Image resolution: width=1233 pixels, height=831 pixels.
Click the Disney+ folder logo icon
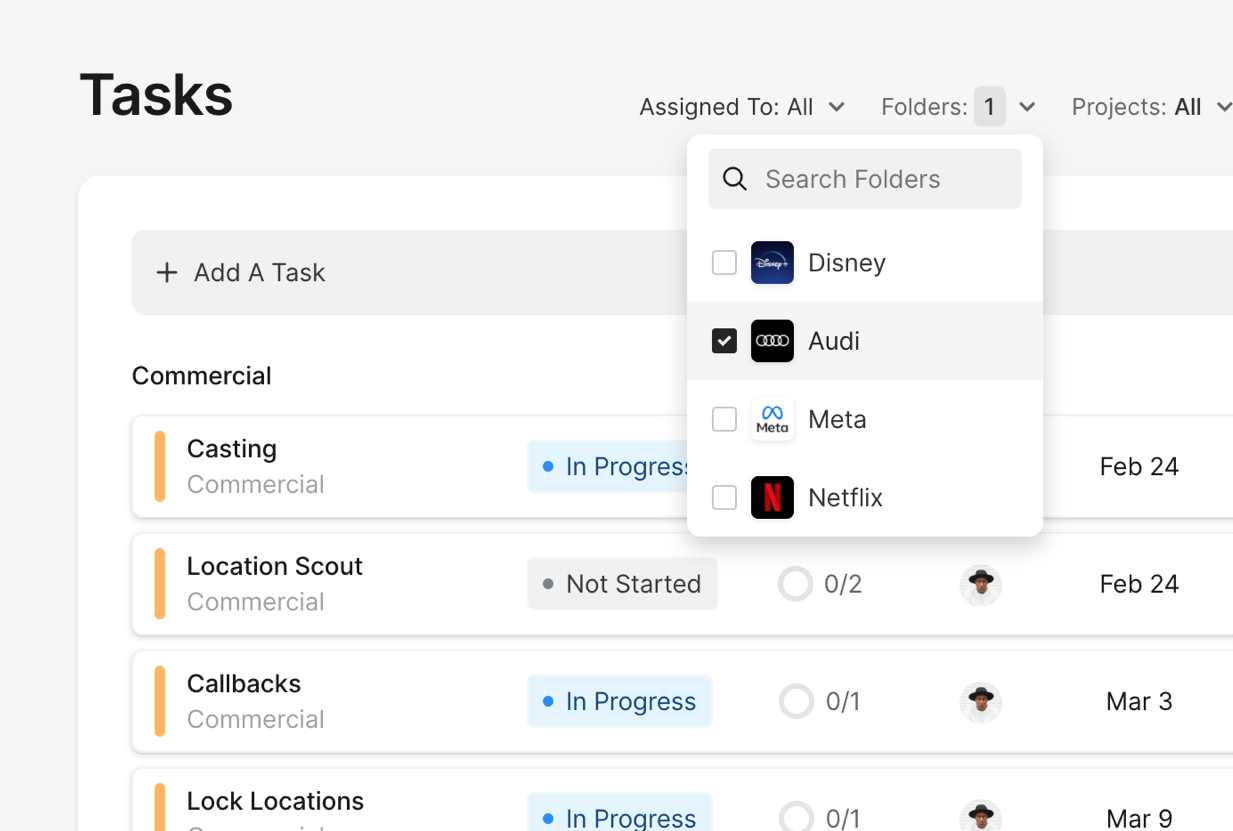point(772,263)
